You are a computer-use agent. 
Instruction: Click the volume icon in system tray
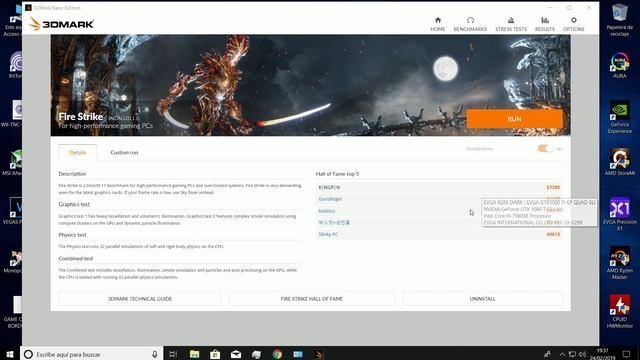pyautogui.click(x=582, y=354)
